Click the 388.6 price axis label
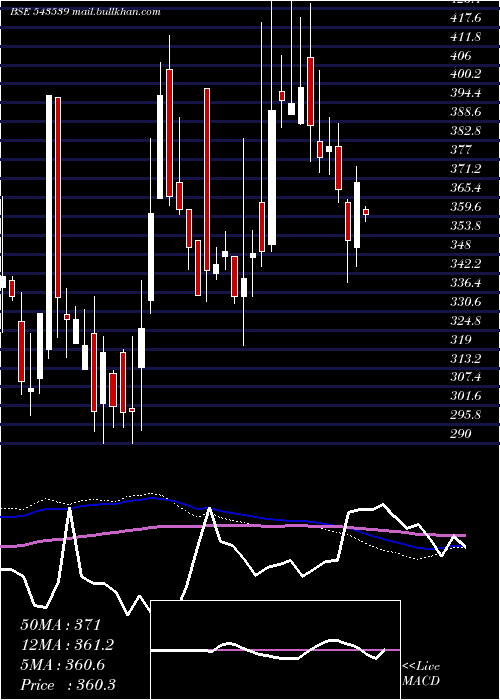 pyautogui.click(x=466, y=112)
